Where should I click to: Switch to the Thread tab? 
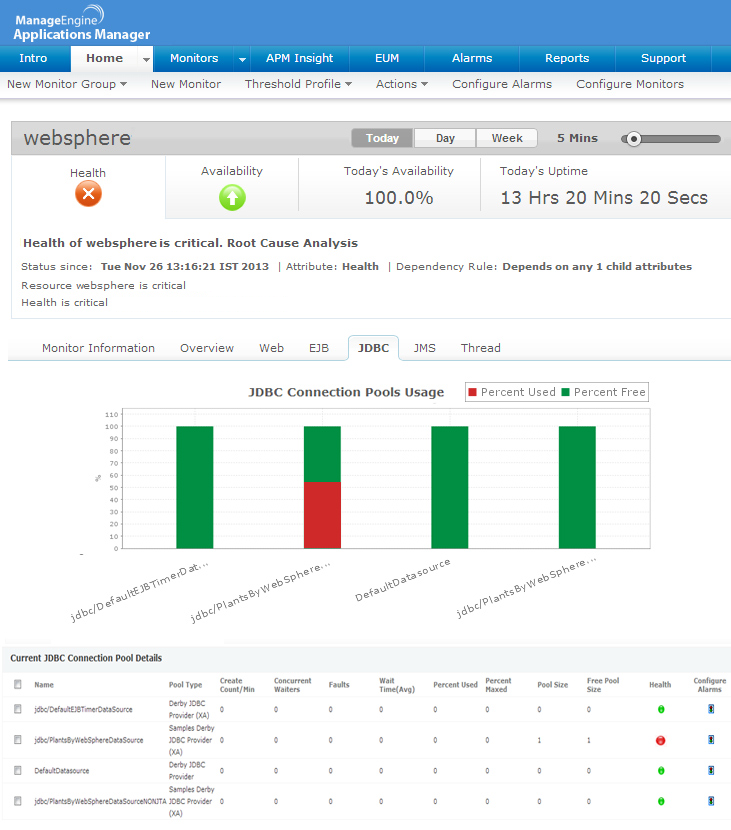click(481, 348)
